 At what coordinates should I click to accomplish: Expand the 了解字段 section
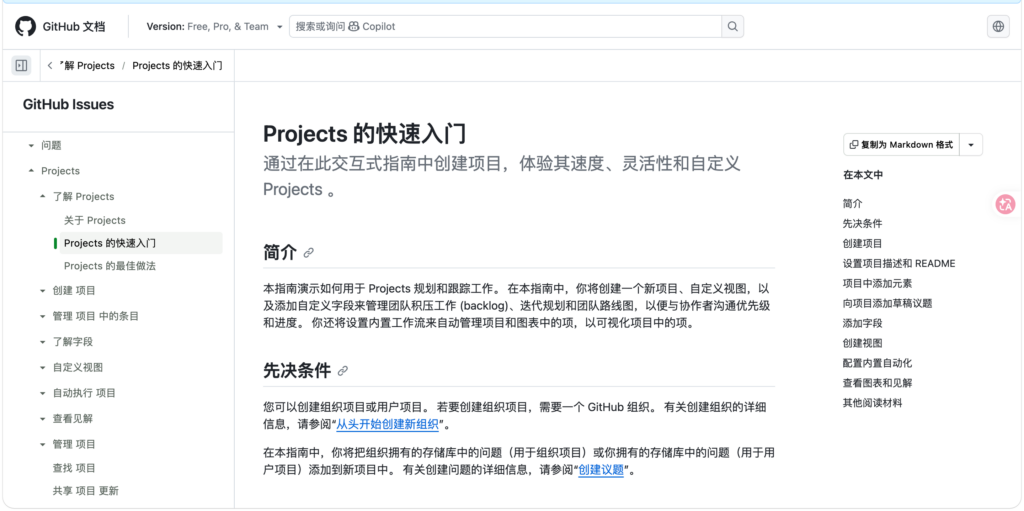43,342
